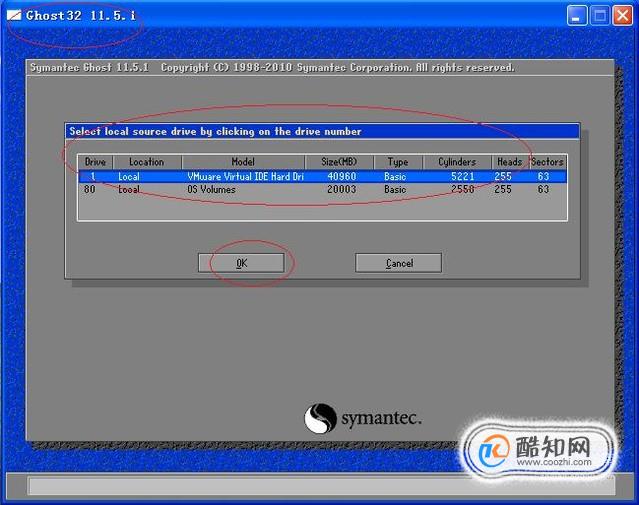This screenshot has width=639, height=505.
Task: Click the OS Volumes model cell
Action: tap(212, 189)
